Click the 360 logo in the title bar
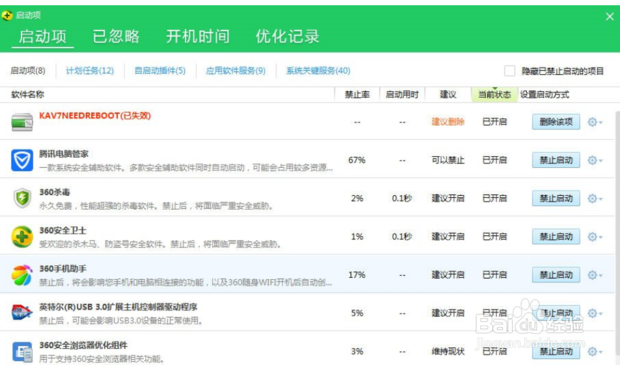 pyautogui.click(x=7, y=15)
